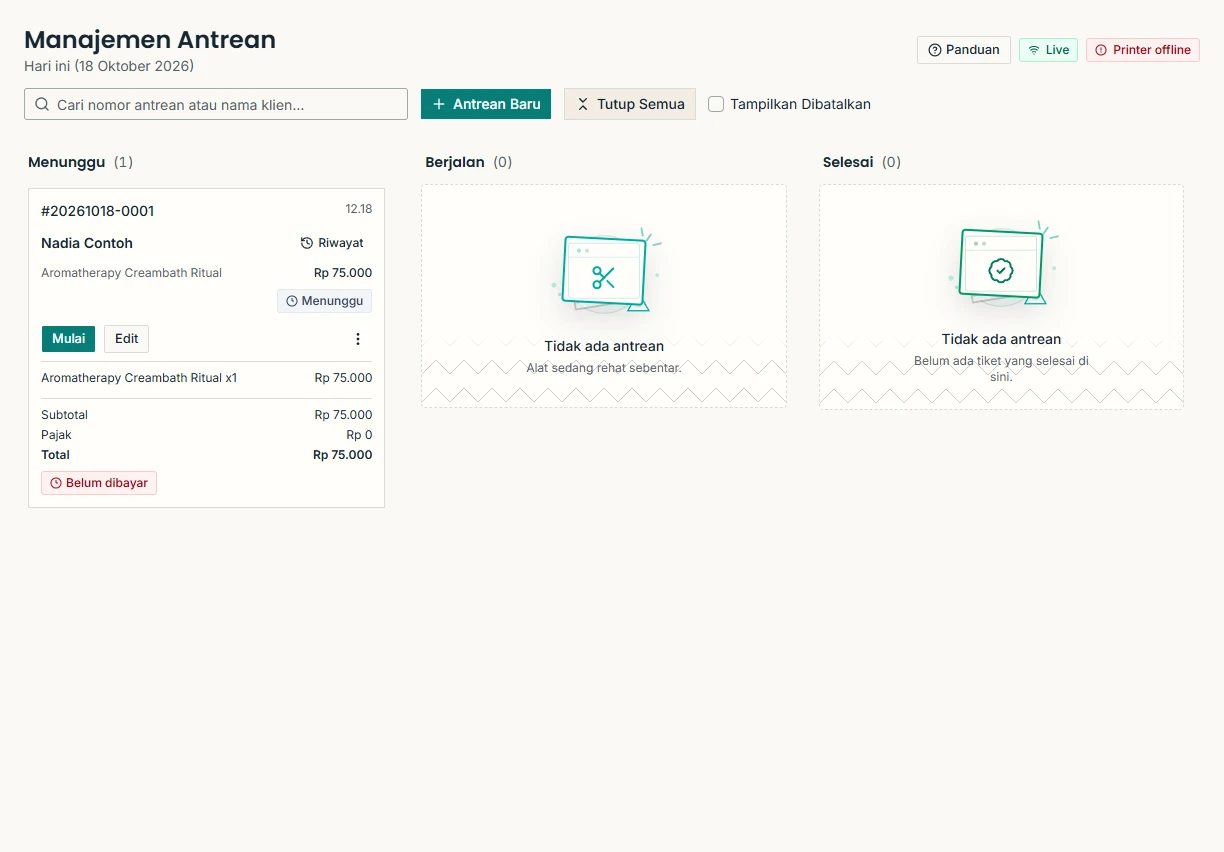Click the ticket time 12.18

[x=359, y=209]
